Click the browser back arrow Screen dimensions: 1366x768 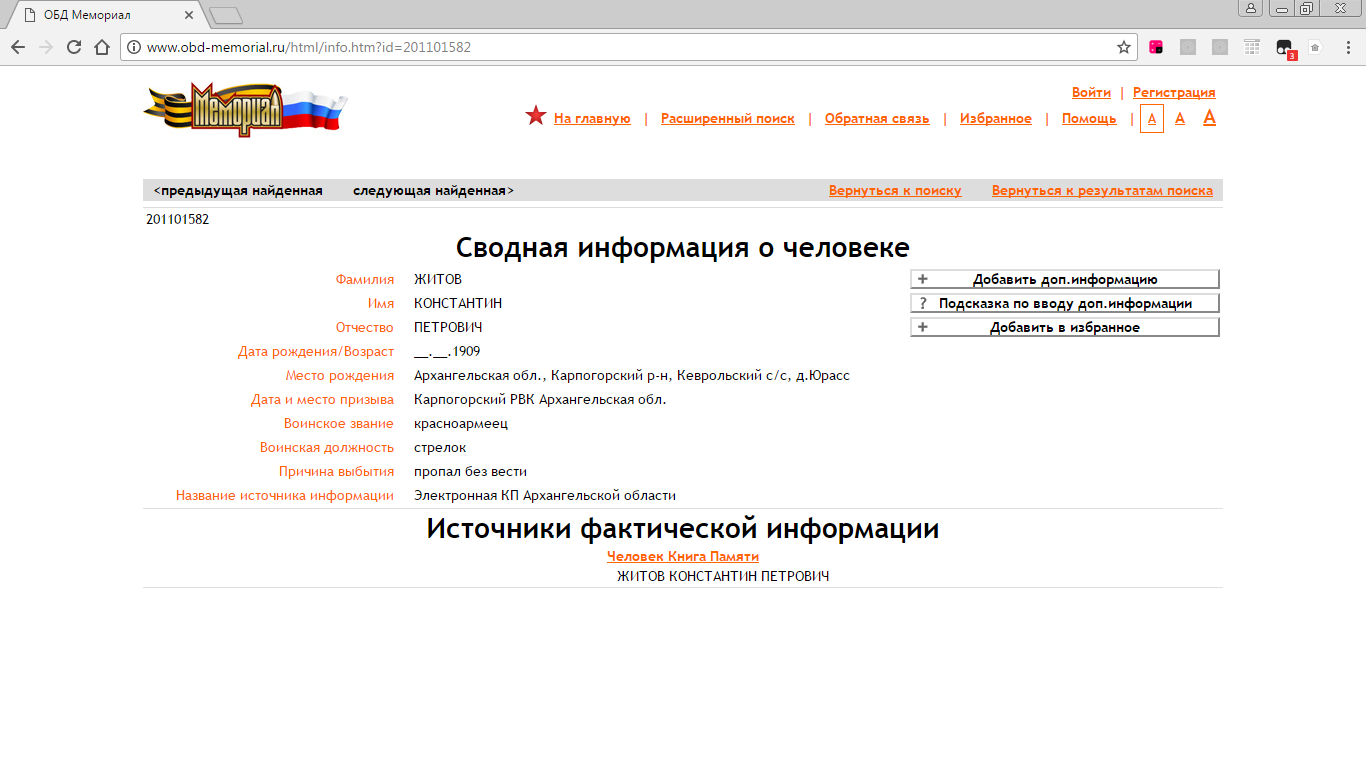coord(18,47)
